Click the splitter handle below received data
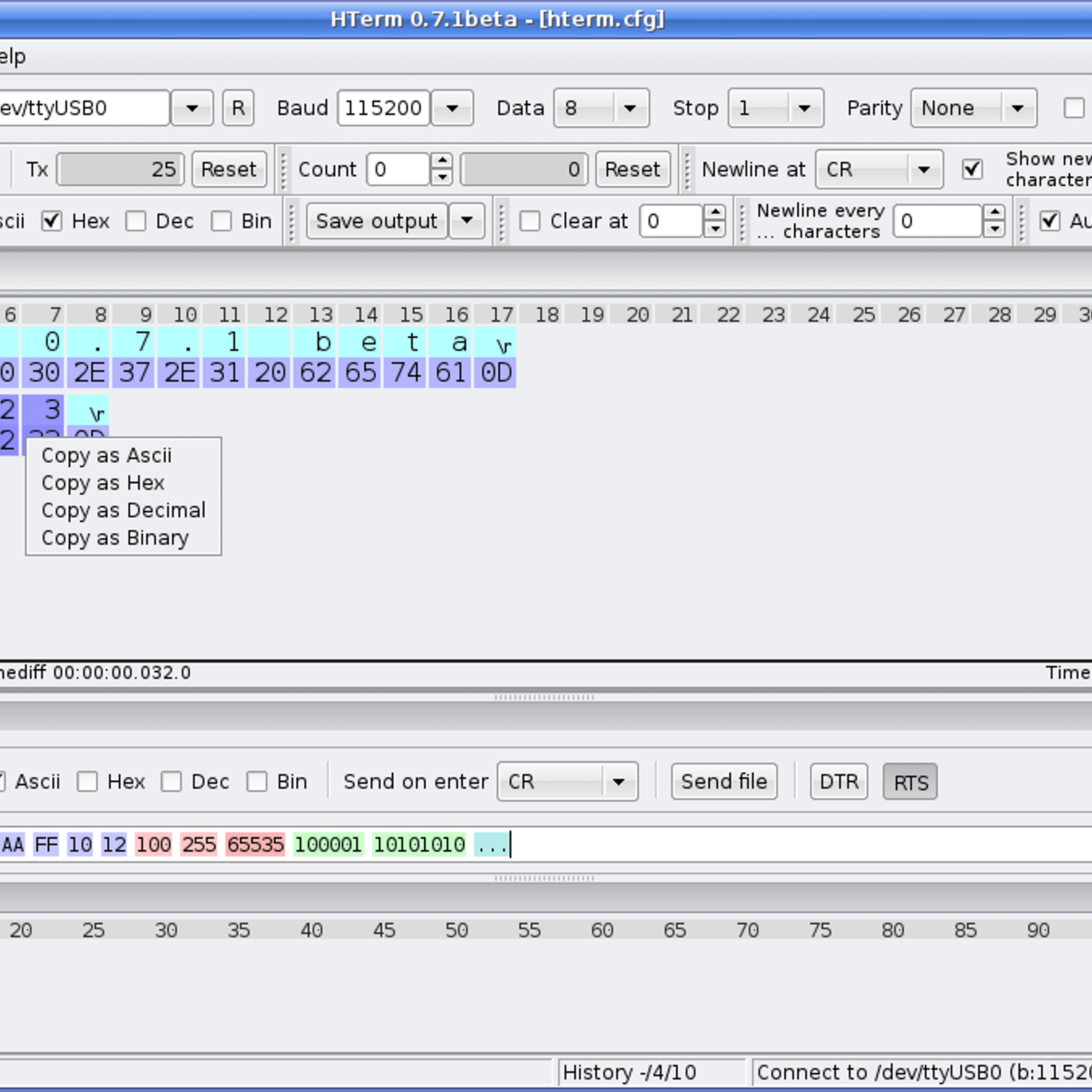The width and height of the screenshot is (1092, 1092). coord(545,698)
